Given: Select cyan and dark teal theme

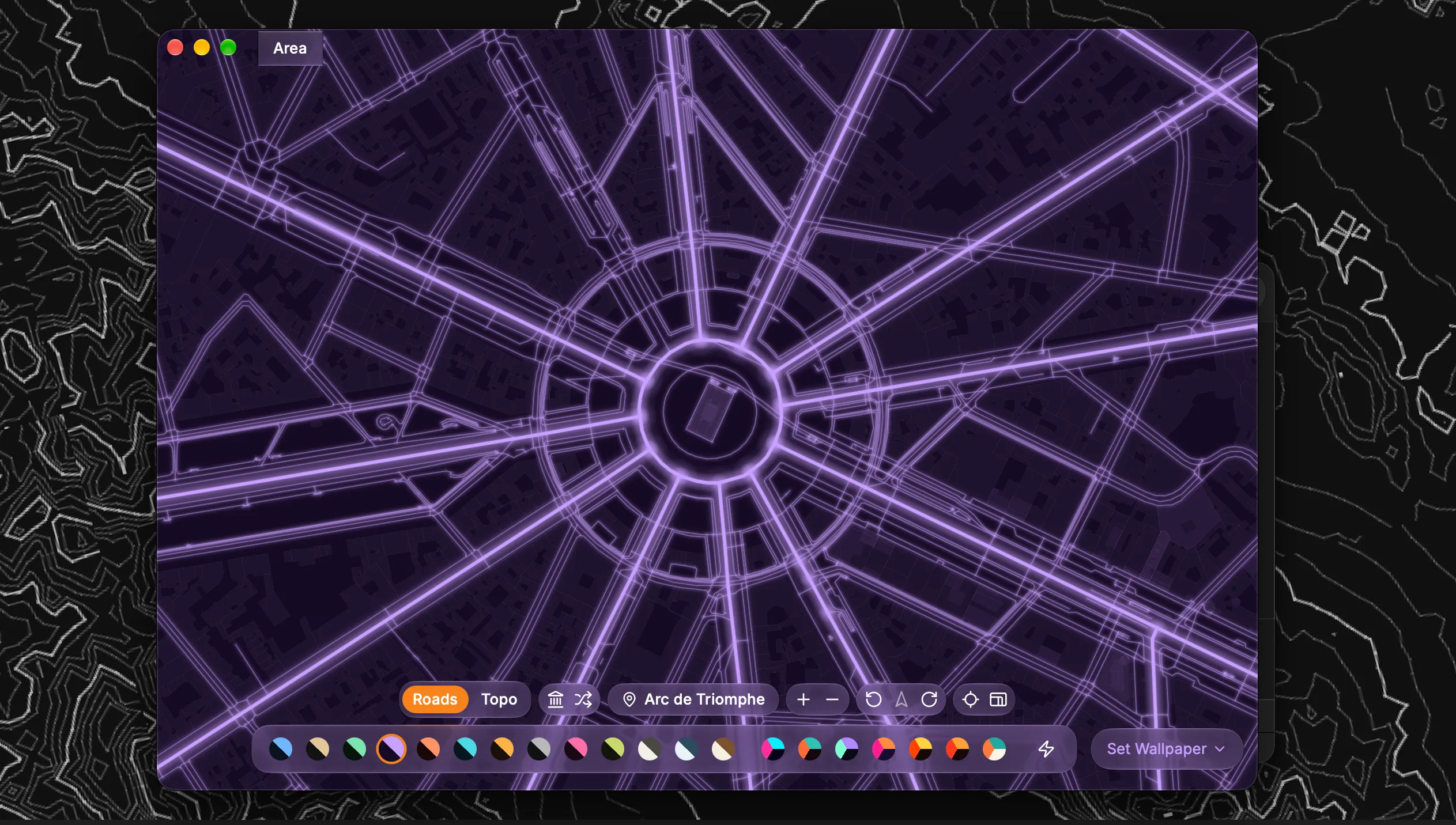Looking at the screenshot, I should [x=465, y=749].
